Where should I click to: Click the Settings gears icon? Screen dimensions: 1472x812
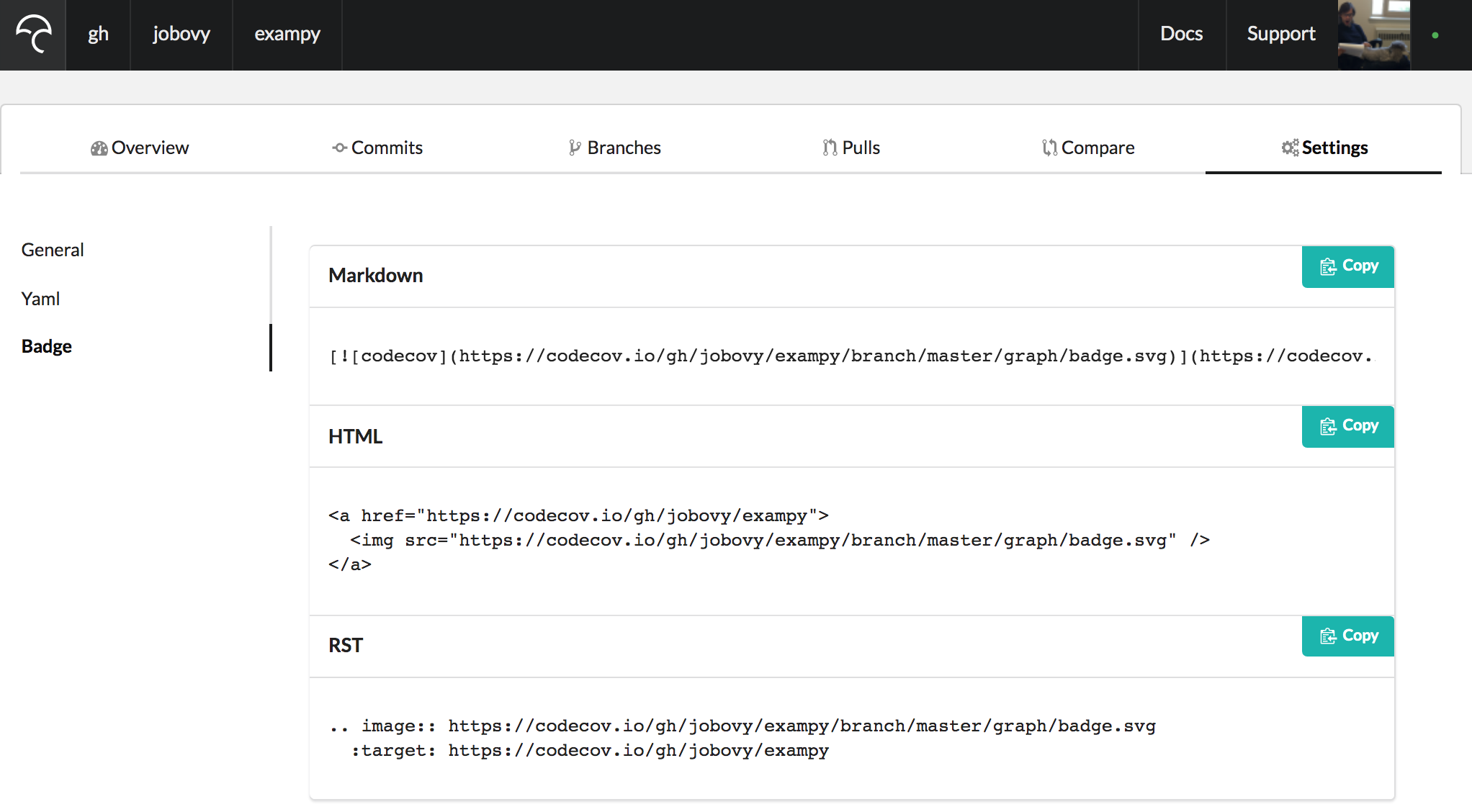[x=1290, y=148]
